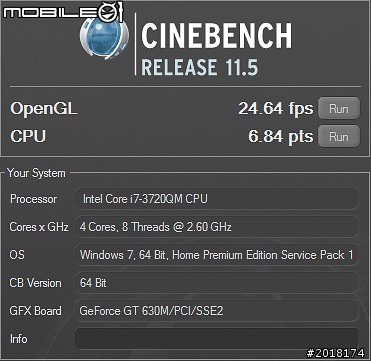
Task: Click the Mobile01 watermark text logo
Action: [51, 13]
